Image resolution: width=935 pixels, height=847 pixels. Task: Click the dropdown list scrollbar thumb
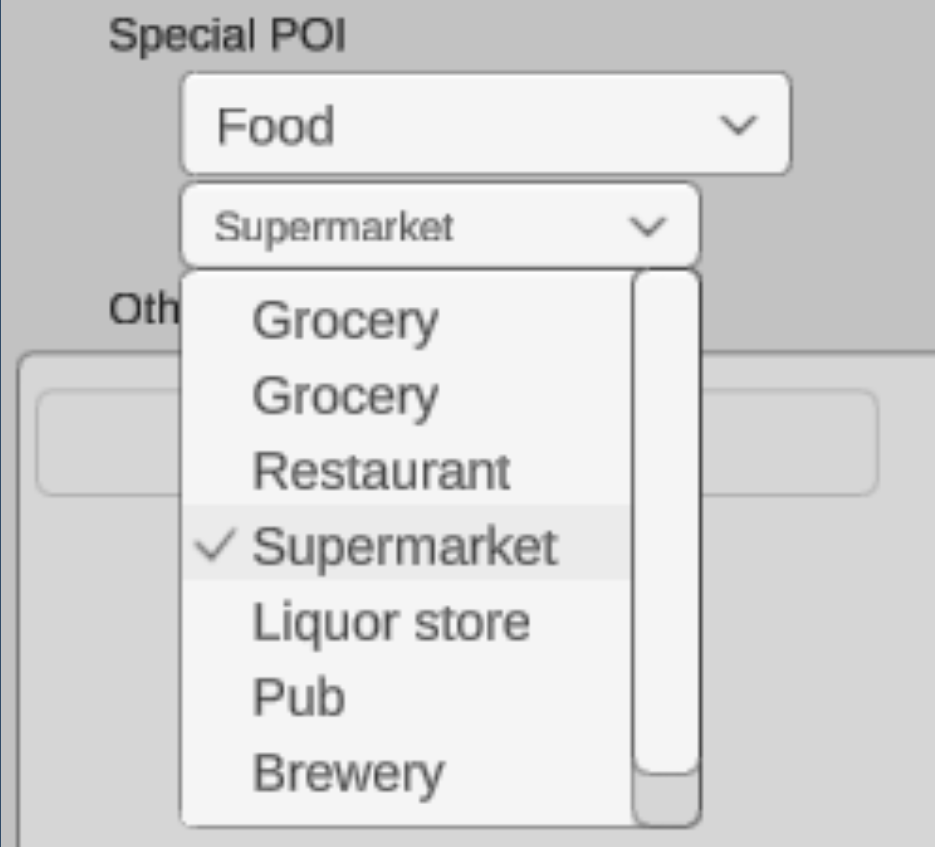[x=667, y=520]
